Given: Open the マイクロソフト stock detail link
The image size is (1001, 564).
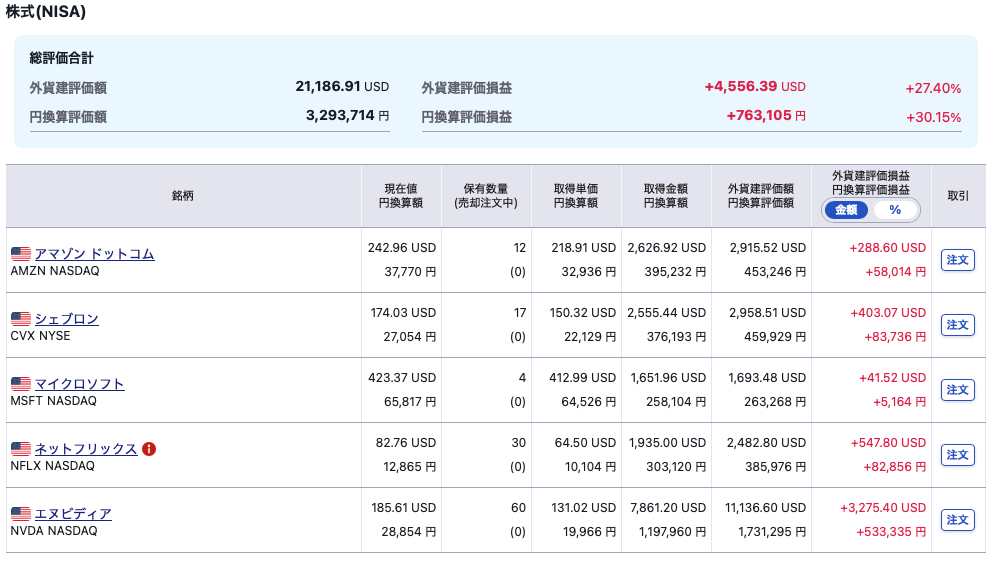Looking at the screenshot, I should coord(79,384).
